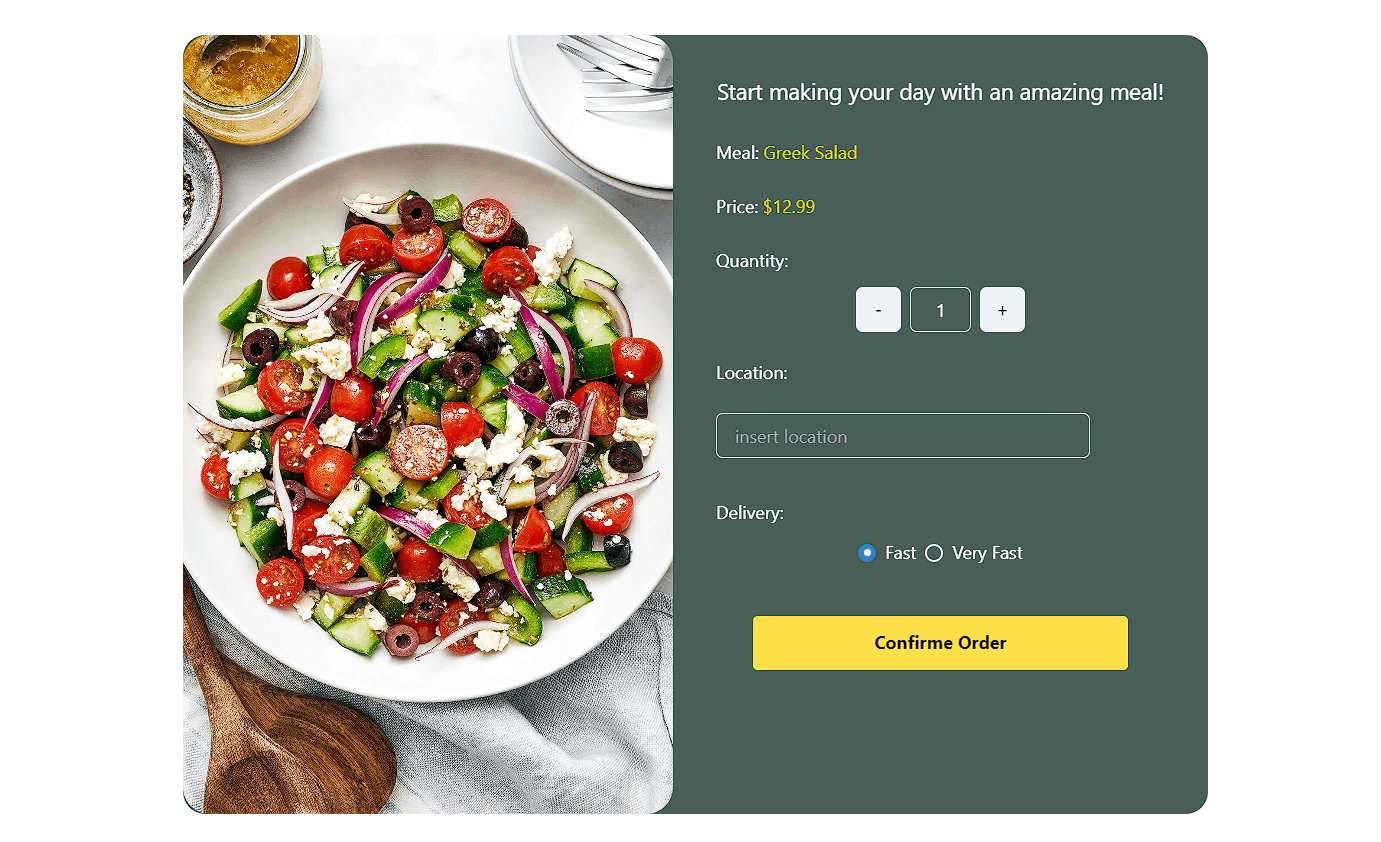
Task: Click the Confirme Order button
Action: (940, 643)
